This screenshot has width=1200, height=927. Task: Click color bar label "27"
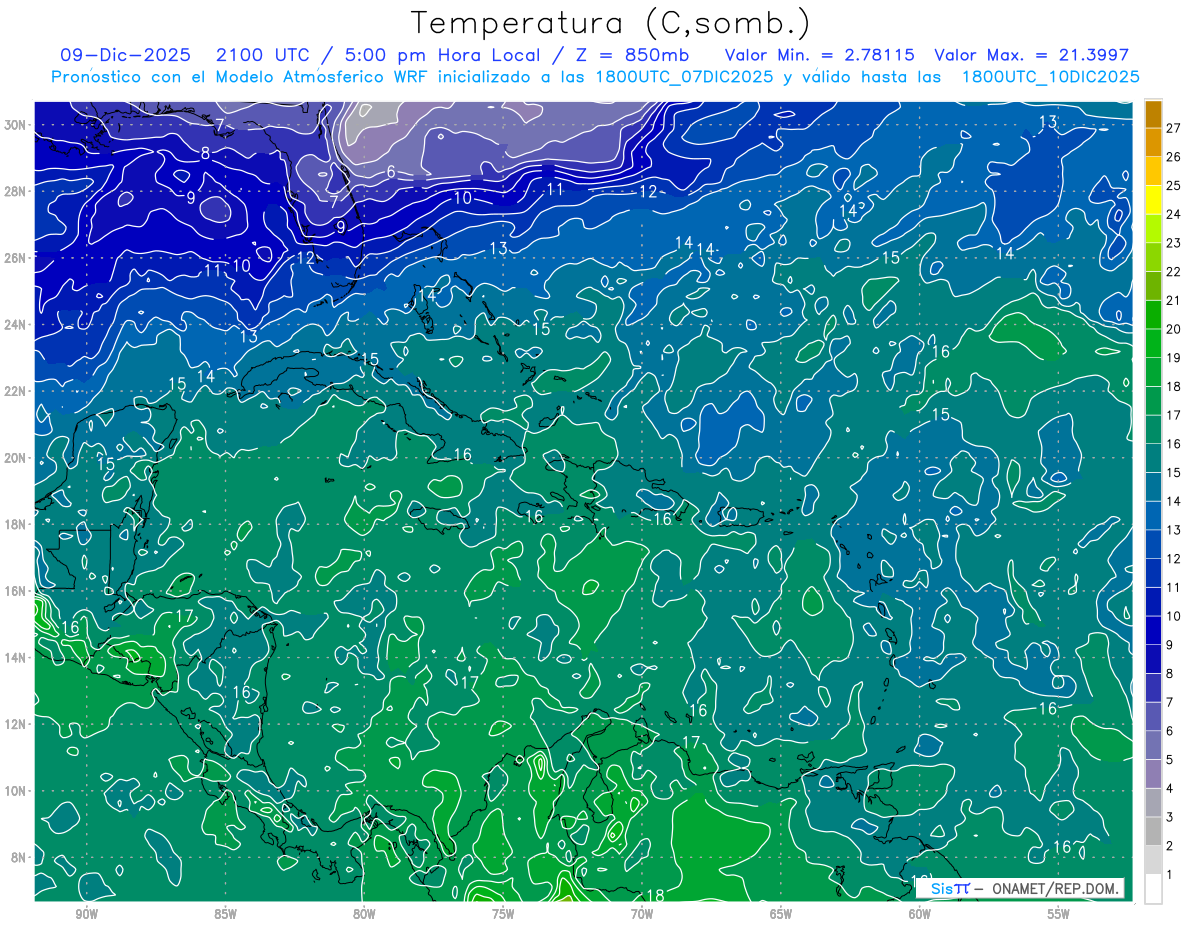(x=1173, y=126)
